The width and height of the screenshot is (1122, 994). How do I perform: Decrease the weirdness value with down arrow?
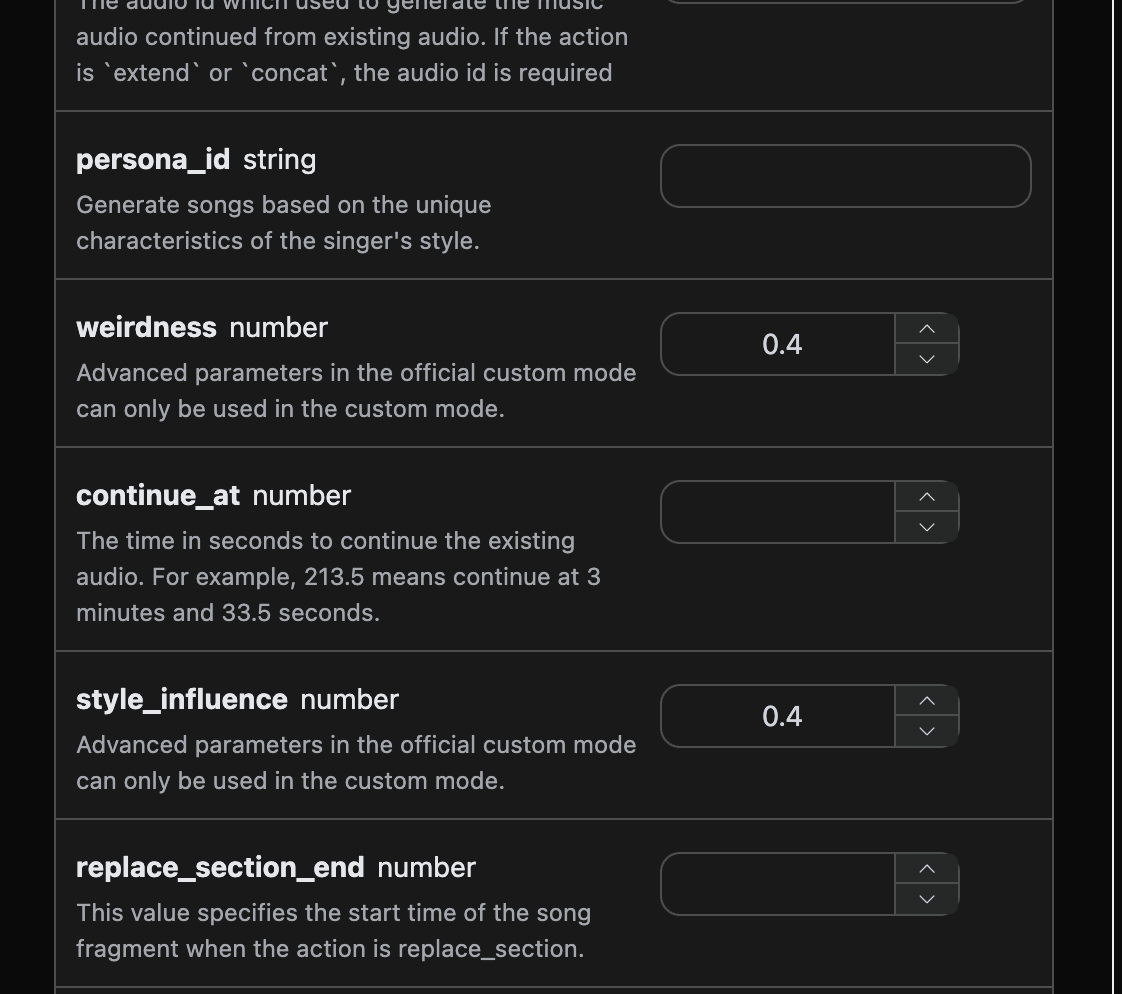(x=927, y=359)
